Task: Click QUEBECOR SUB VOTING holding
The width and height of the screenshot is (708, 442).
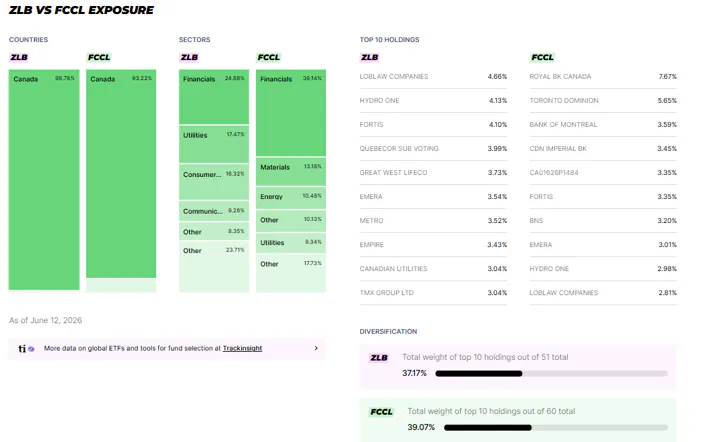Action: coord(399,149)
